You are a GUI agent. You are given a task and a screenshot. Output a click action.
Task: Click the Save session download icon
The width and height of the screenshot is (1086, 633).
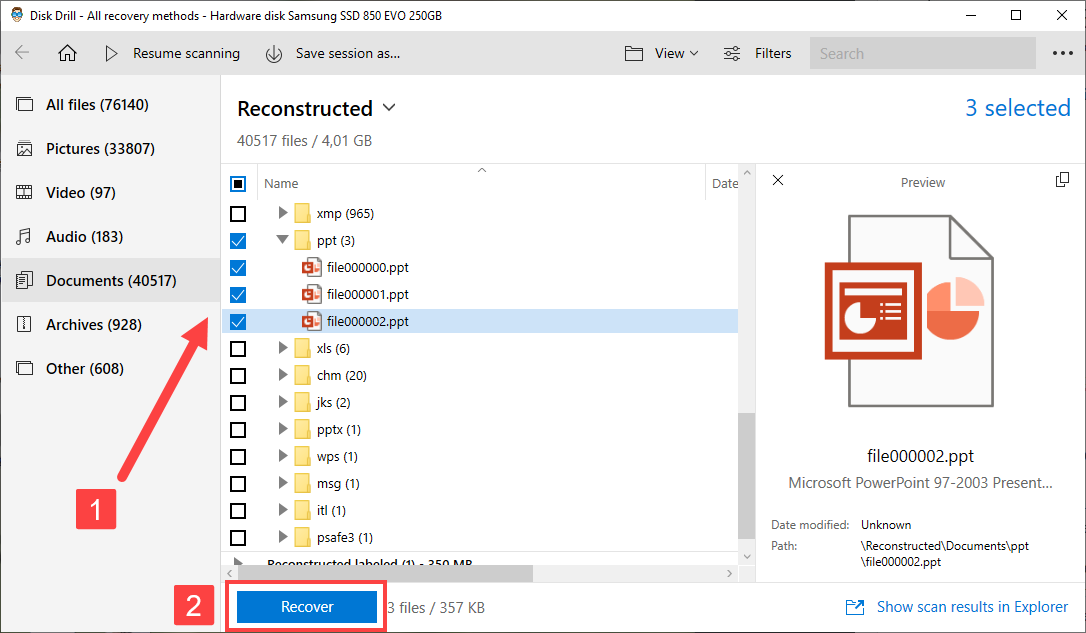tap(274, 53)
